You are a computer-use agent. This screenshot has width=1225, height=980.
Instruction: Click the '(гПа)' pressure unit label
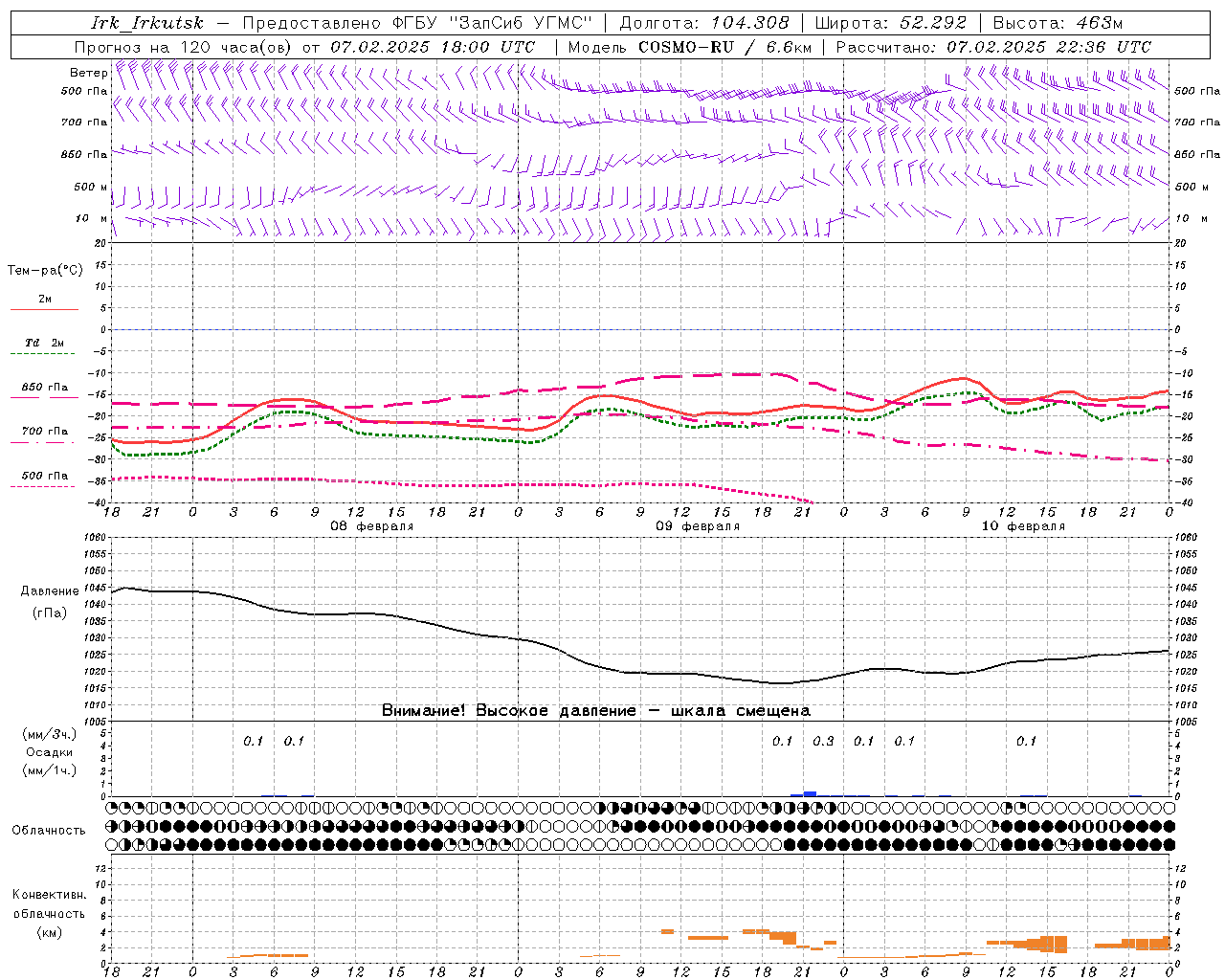point(50,613)
